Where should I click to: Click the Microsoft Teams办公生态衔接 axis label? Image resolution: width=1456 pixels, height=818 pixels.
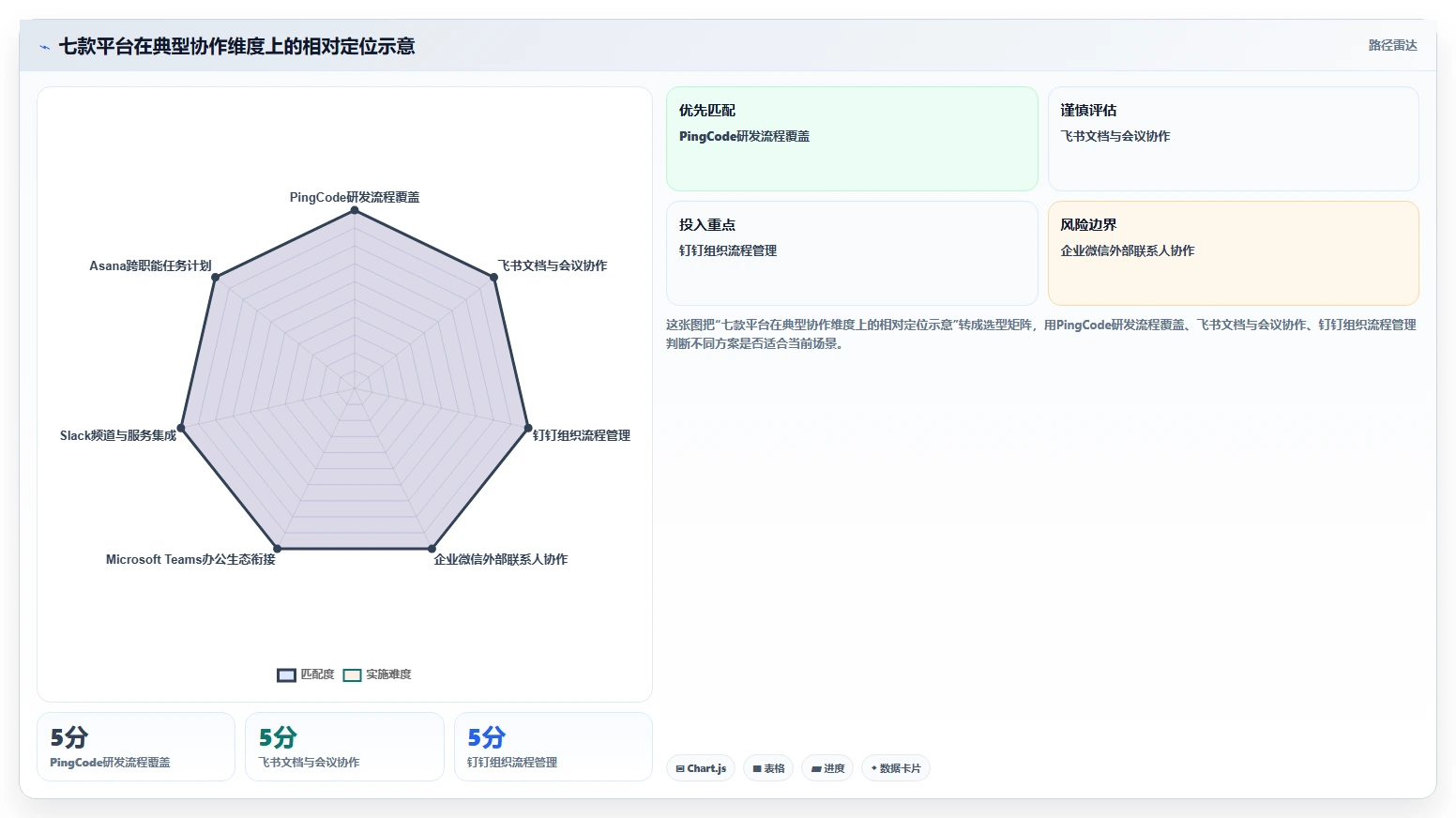point(190,559)
